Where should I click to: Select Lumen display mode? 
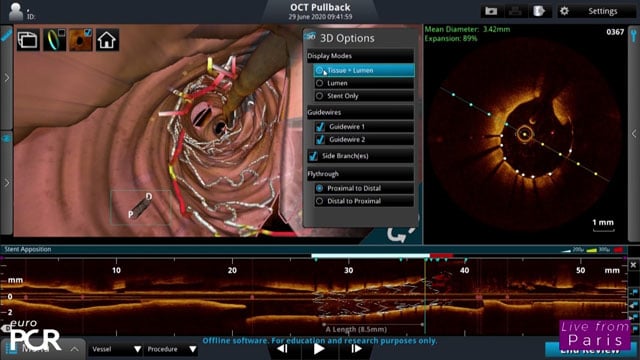364,83
